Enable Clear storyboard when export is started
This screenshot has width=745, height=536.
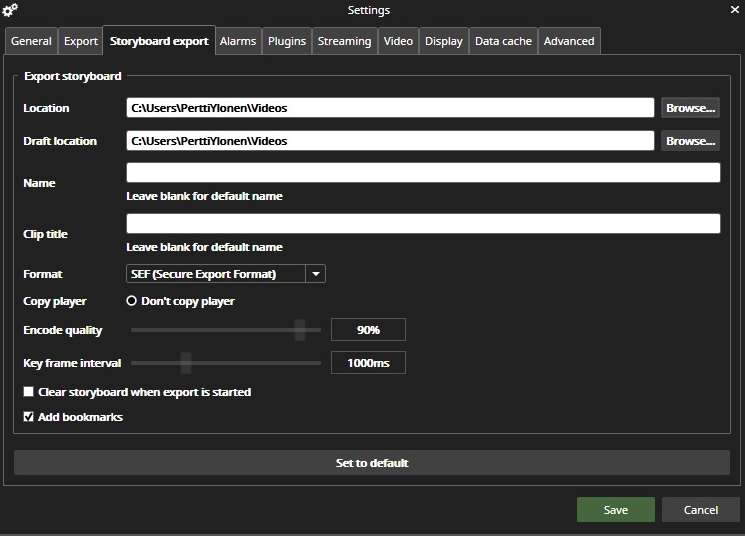coord(29,392)
